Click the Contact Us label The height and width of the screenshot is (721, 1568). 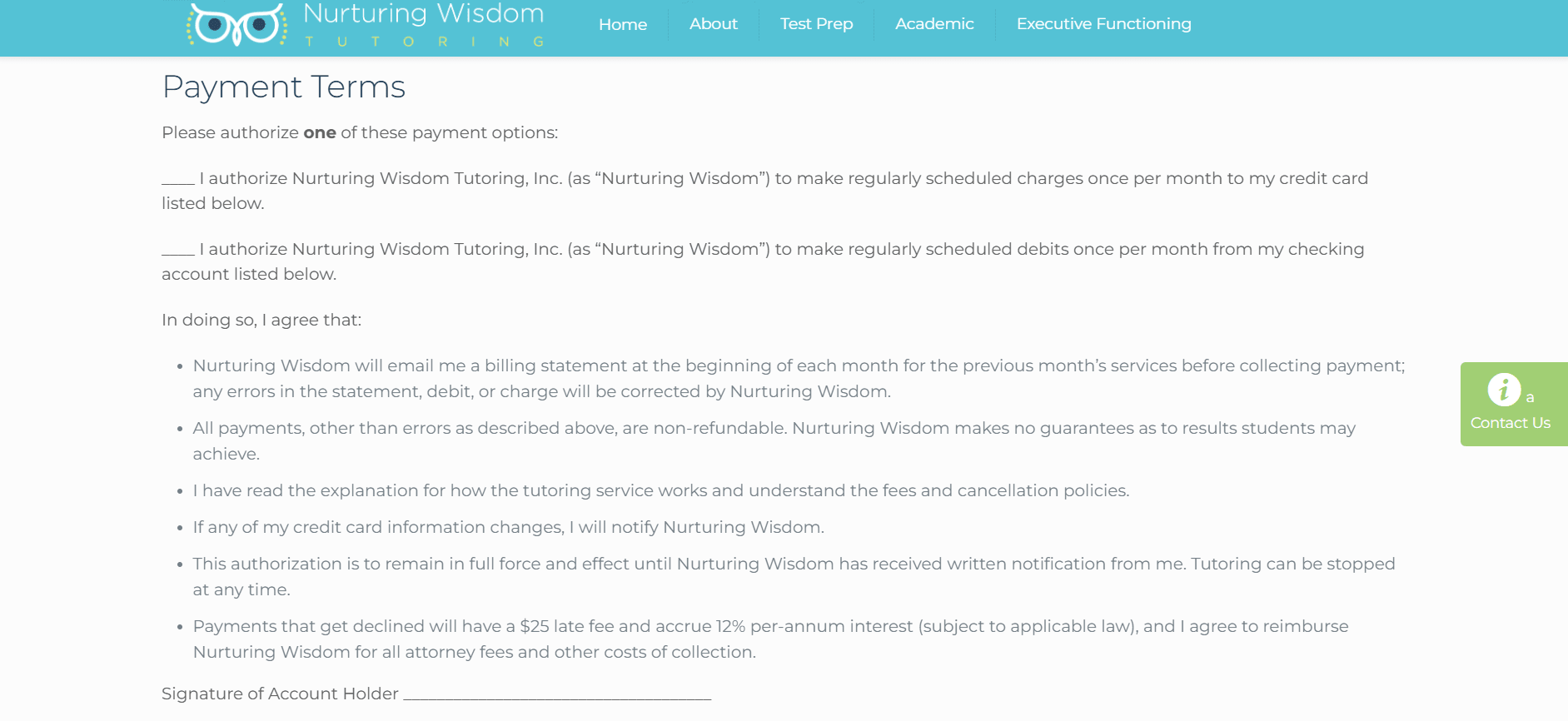(x=1510, y=423)
